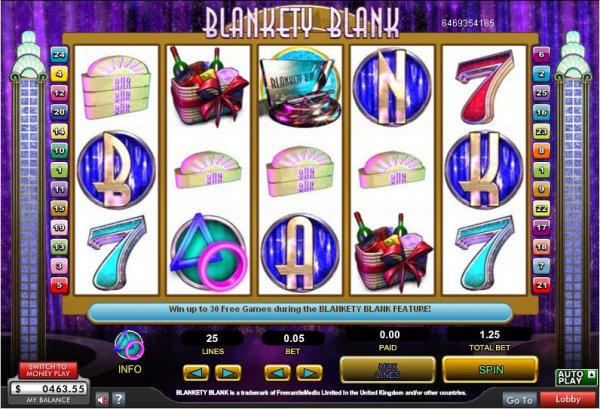Click the red 7 symbol on reel five
Screen dimensions: 600x409
(x=484, y=87)
